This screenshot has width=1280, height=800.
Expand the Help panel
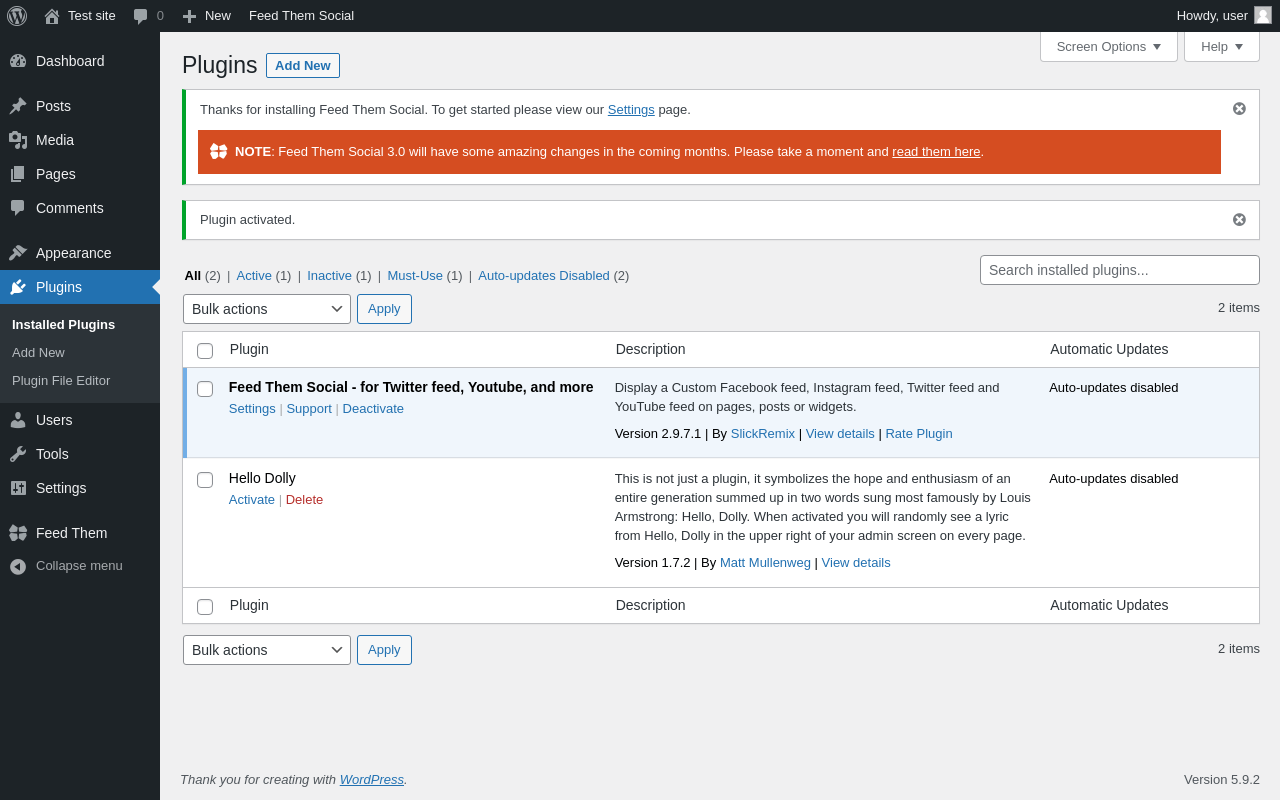tap(1222, 47)
